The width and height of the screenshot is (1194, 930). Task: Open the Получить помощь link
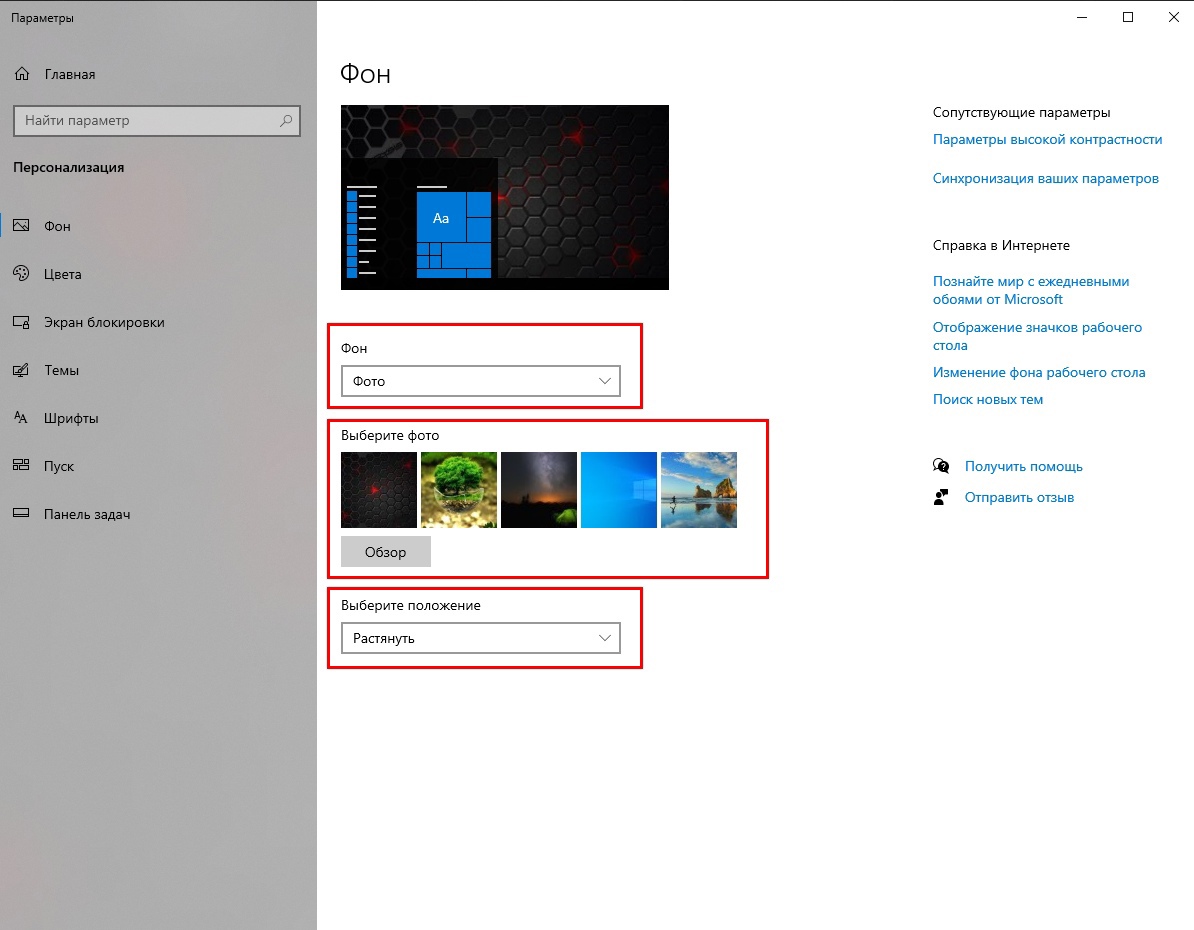1023,466
